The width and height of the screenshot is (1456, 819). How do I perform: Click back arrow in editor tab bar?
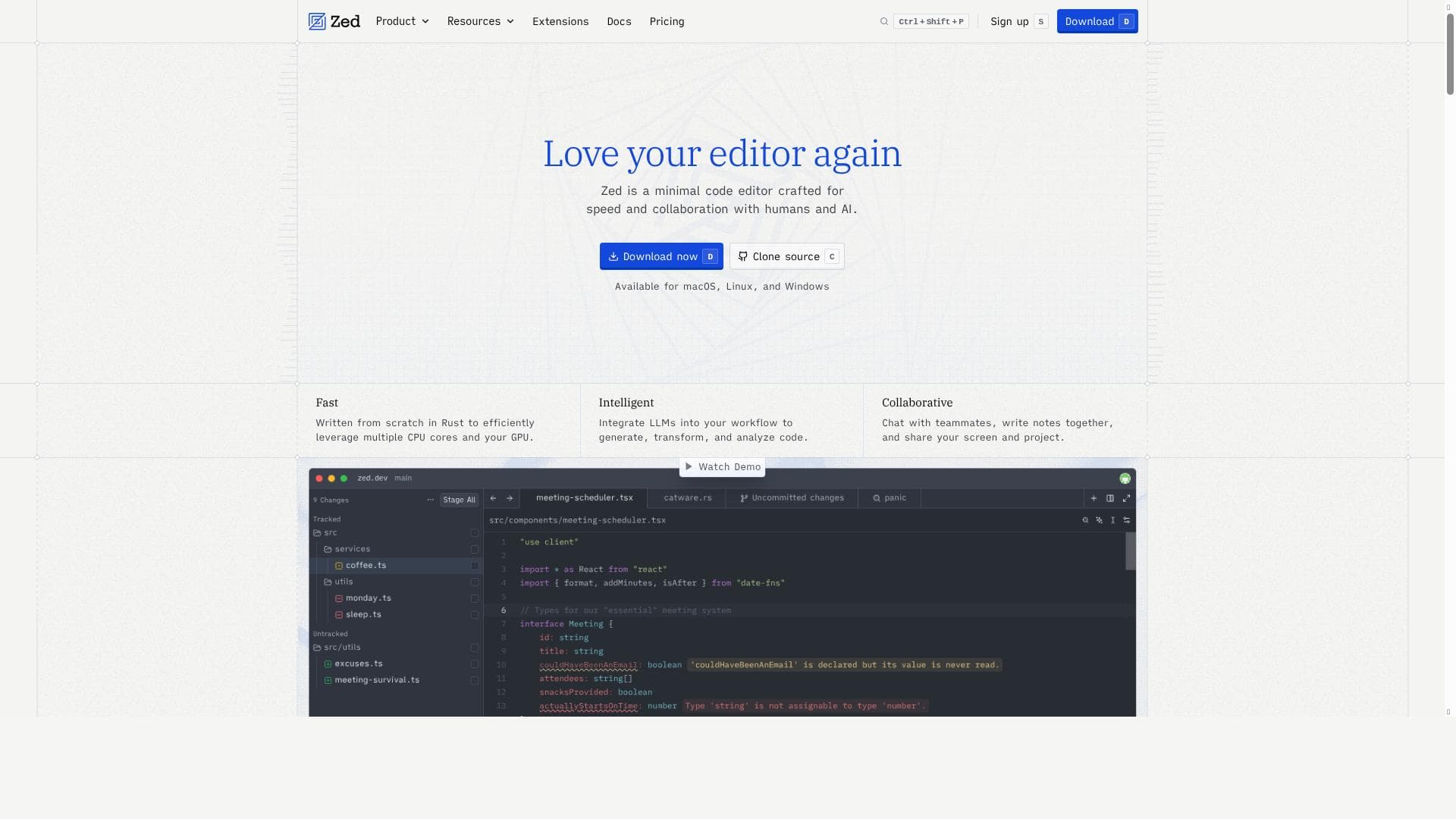[x=494, y=498]
